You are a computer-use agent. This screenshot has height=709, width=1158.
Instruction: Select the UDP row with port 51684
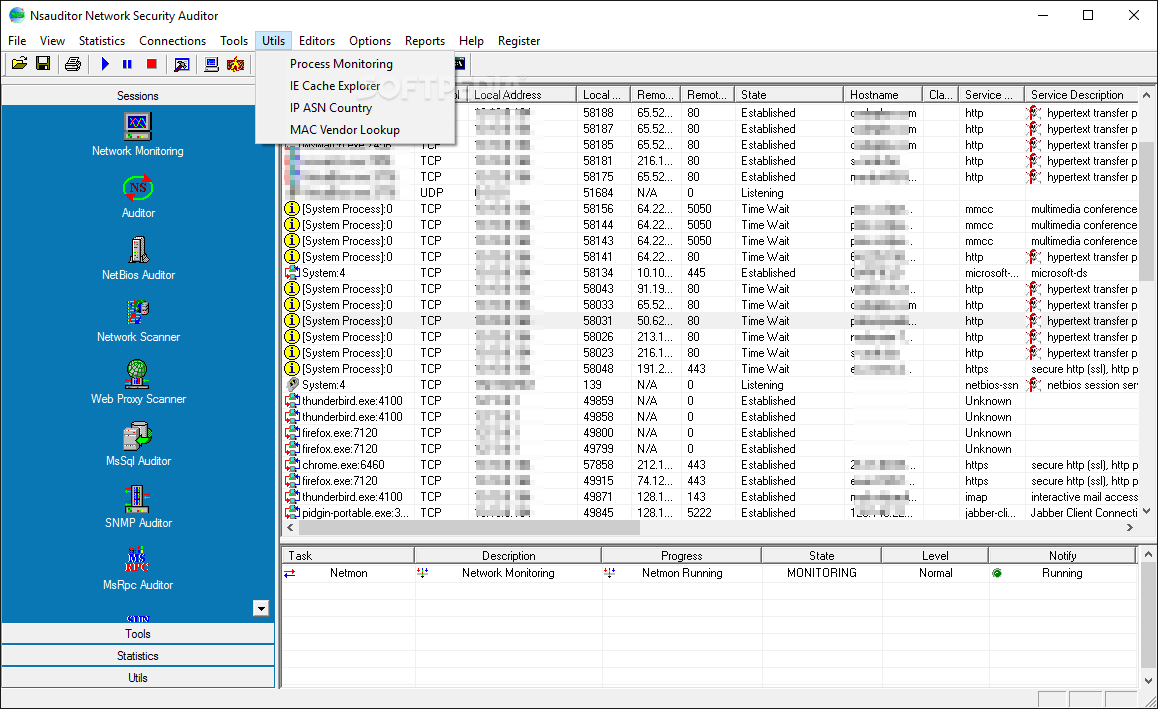(710, 193)
